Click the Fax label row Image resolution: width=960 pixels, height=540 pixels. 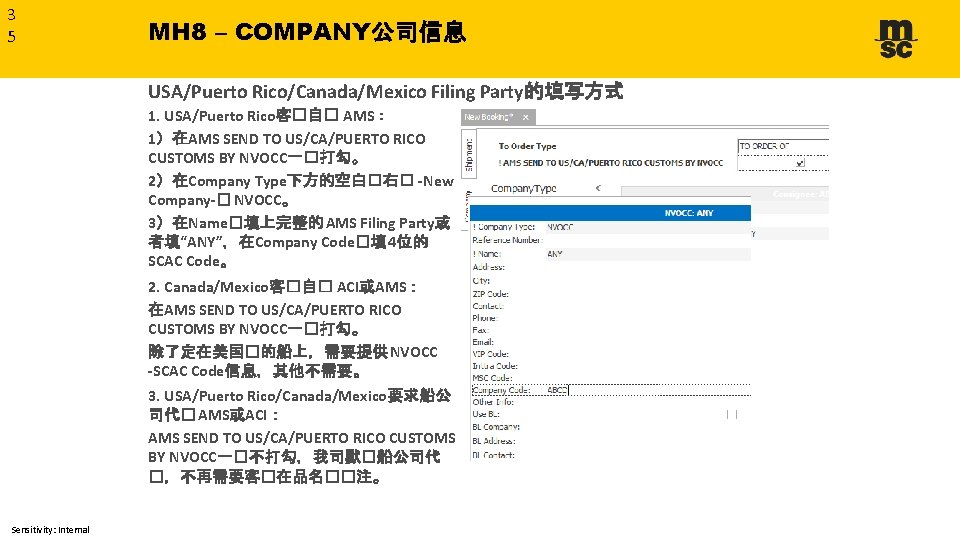click(x=480, y=330)
